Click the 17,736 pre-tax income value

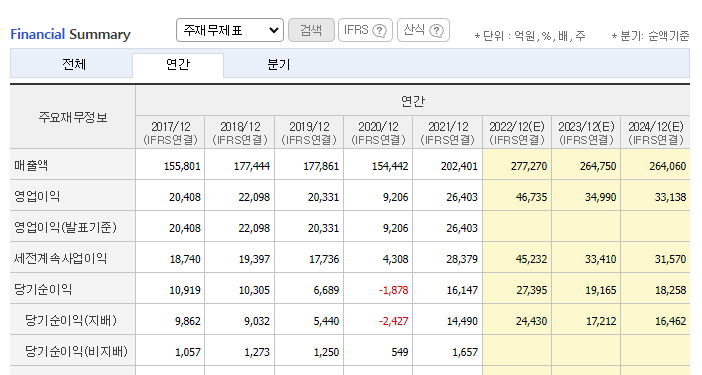324,259
